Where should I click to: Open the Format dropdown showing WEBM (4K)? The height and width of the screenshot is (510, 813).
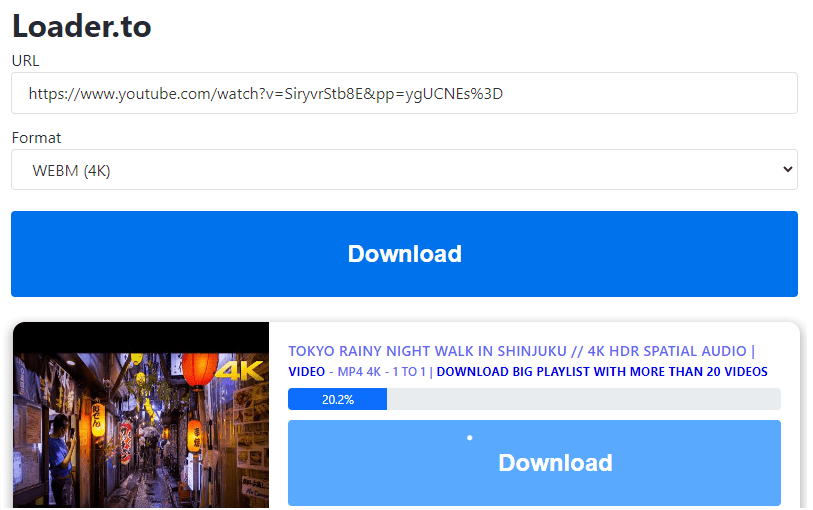[404, 170]
